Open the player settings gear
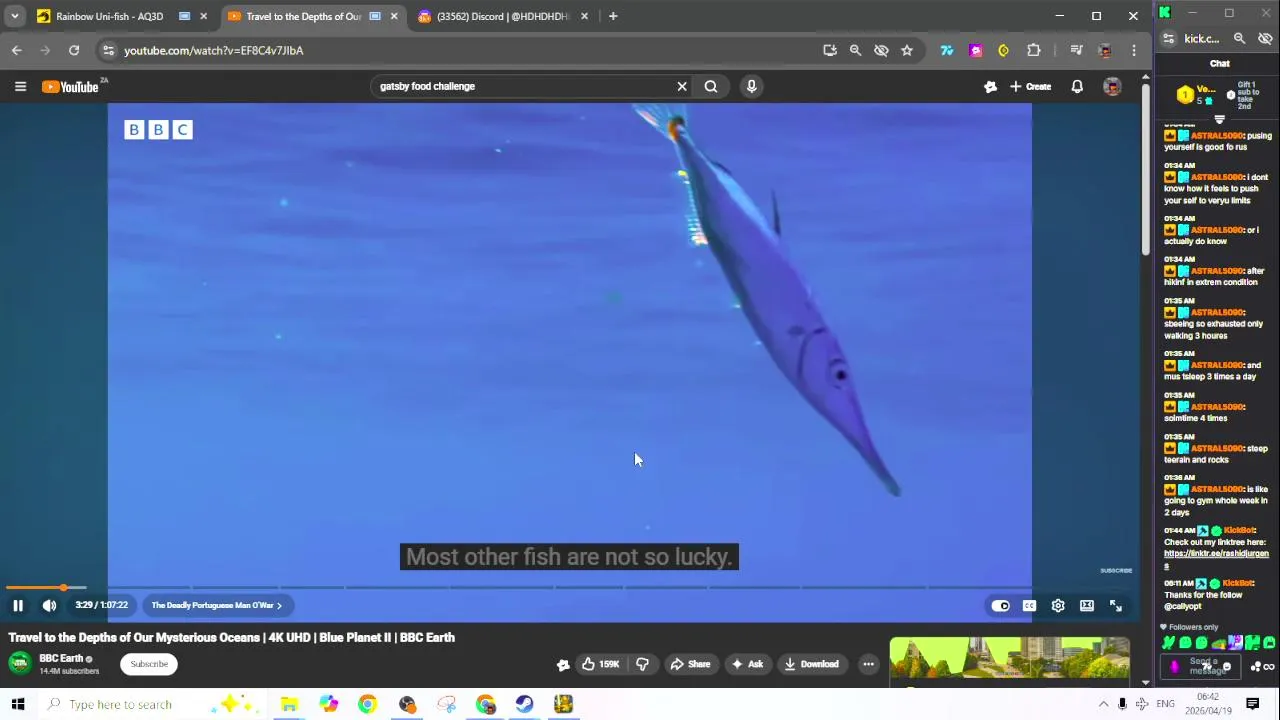Image resolution: width=1280 pixels, height=720 pixels. (x=1058, y=605)
